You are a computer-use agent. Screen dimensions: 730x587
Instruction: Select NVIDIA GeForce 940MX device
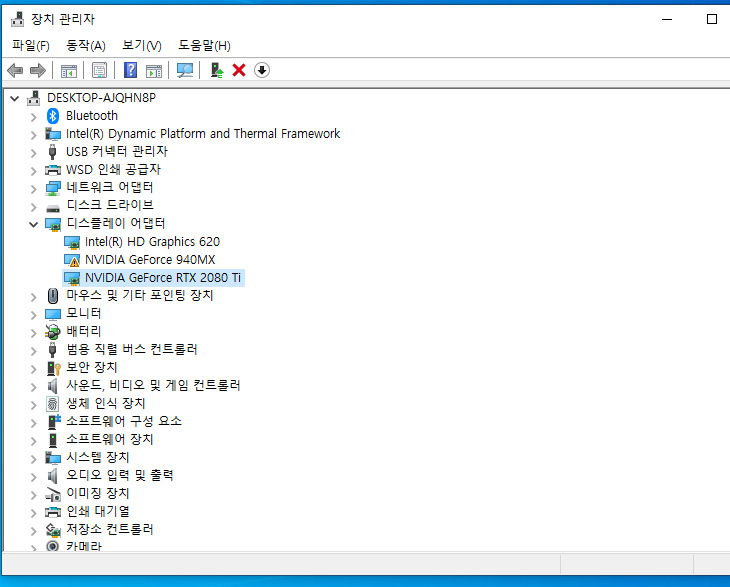click(x=150, y=260)
